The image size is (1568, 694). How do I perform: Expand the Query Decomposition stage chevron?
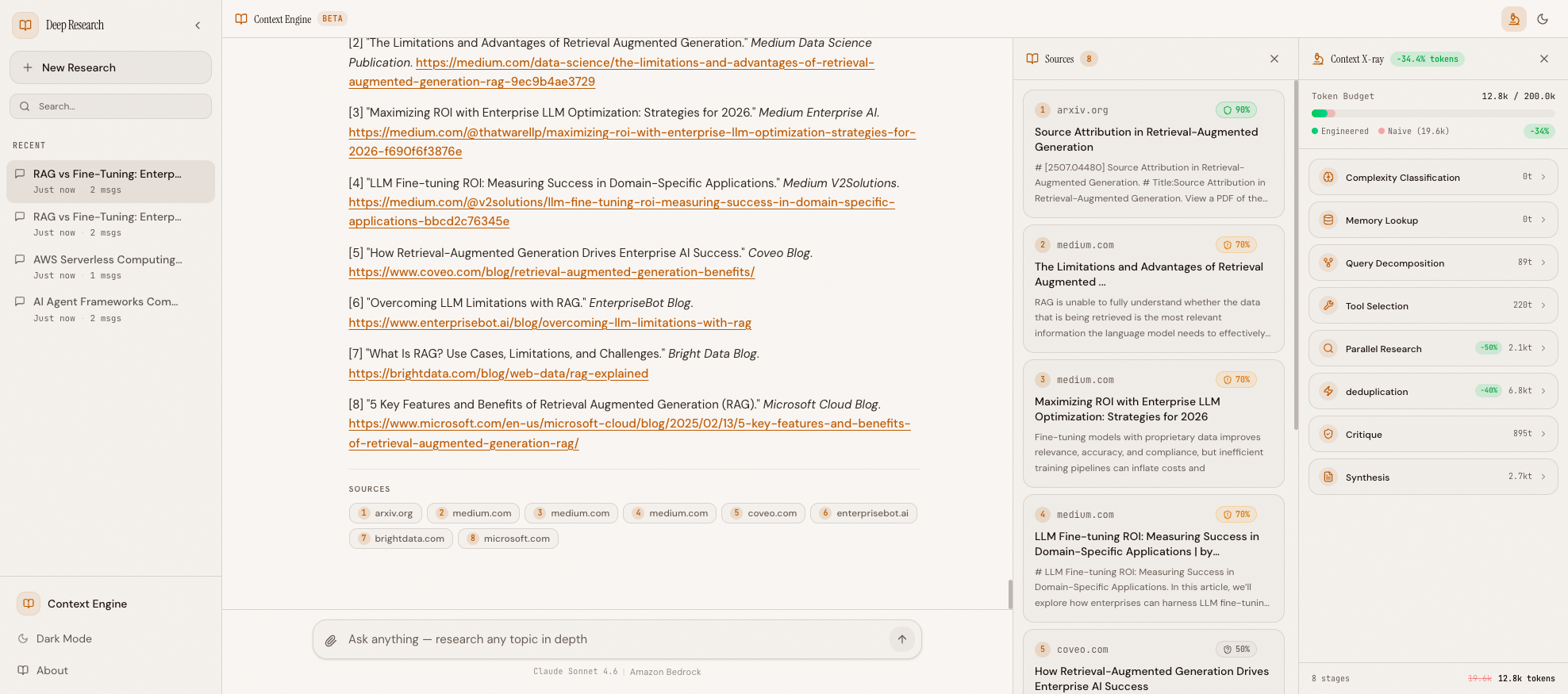[1543, 263]
